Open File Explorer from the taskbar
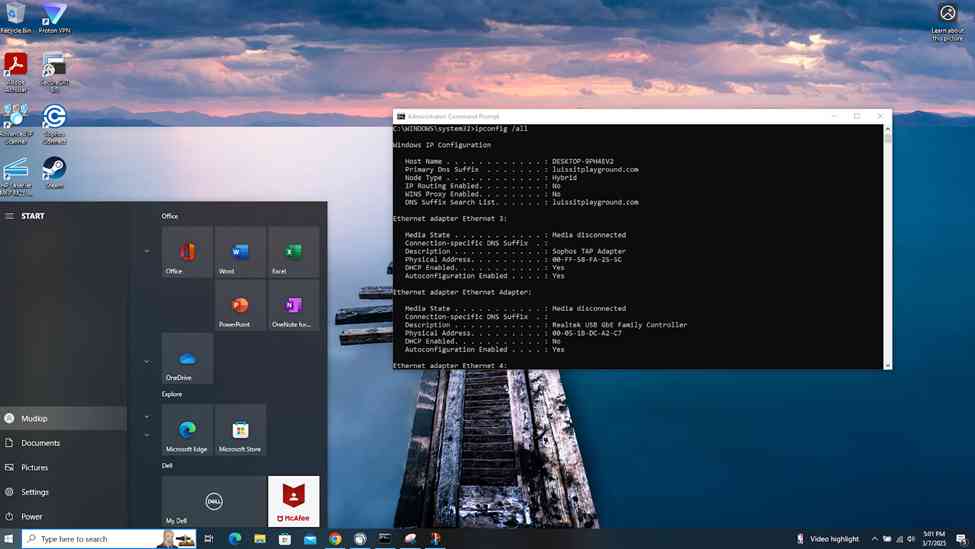Viewport: 975px width, 549px height. (260, 538)
